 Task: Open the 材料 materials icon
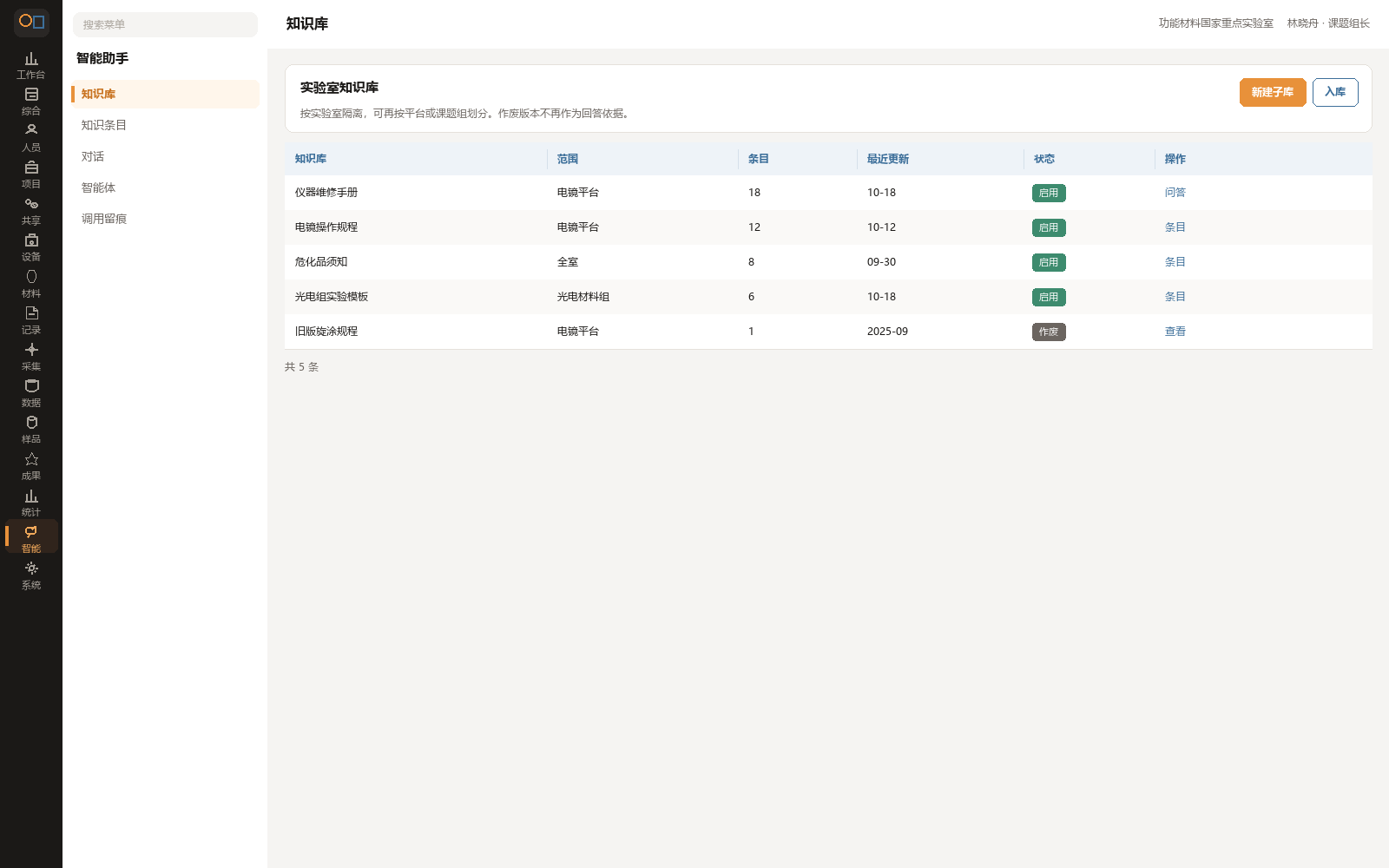(31, 285)
